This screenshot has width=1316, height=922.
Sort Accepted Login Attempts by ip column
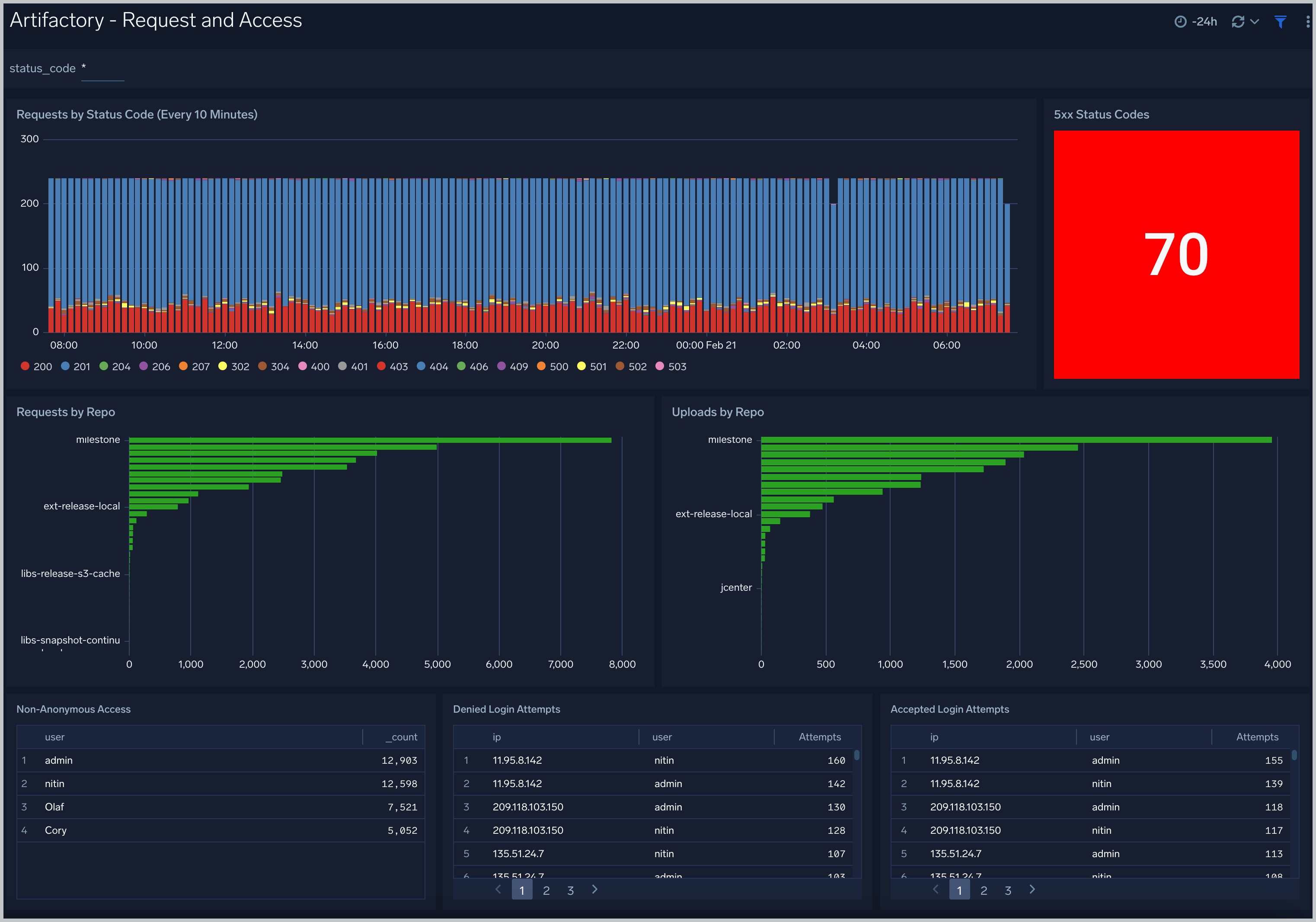tap(934, 737)
